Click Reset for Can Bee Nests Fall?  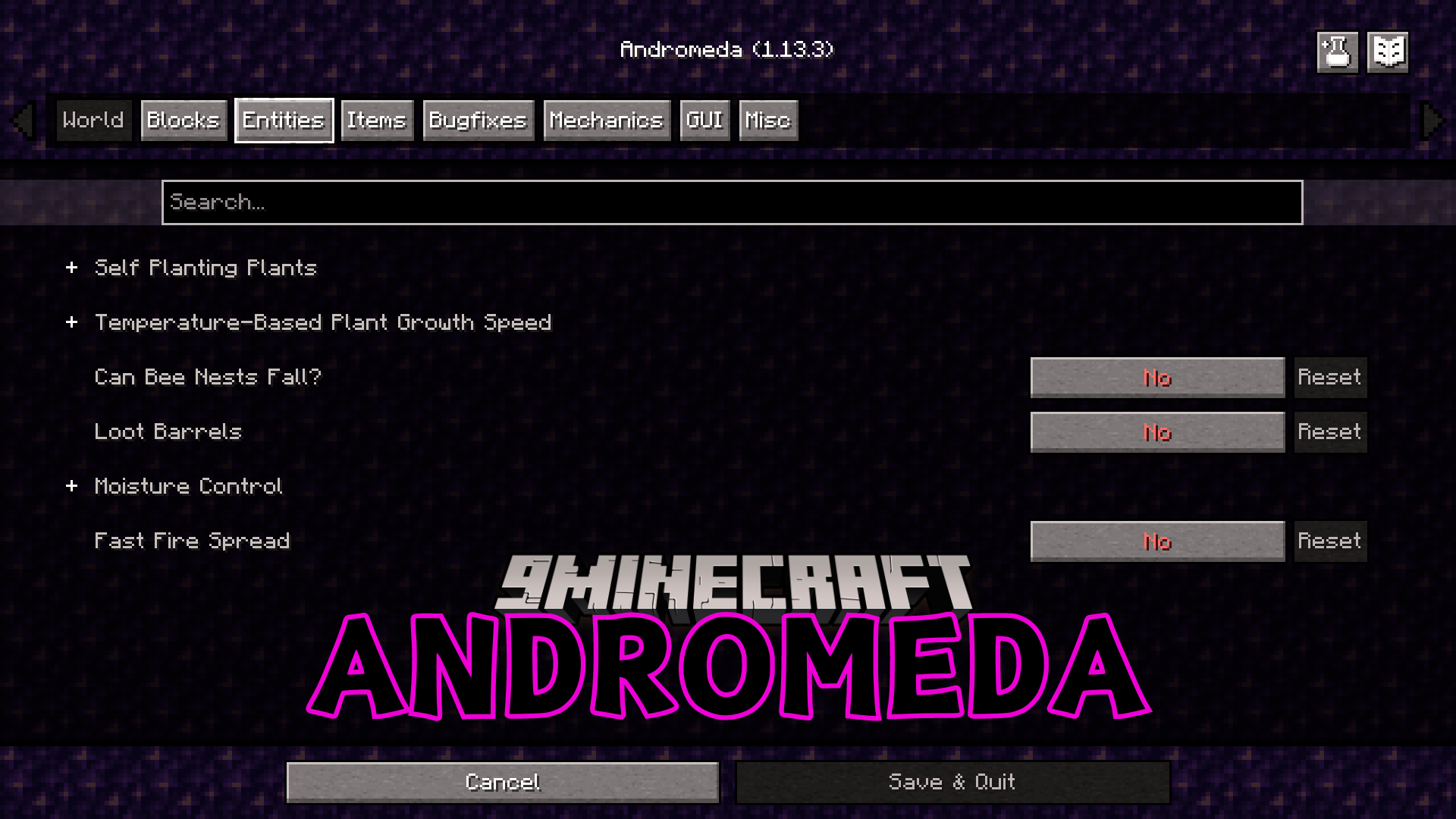coord(1329,377)
